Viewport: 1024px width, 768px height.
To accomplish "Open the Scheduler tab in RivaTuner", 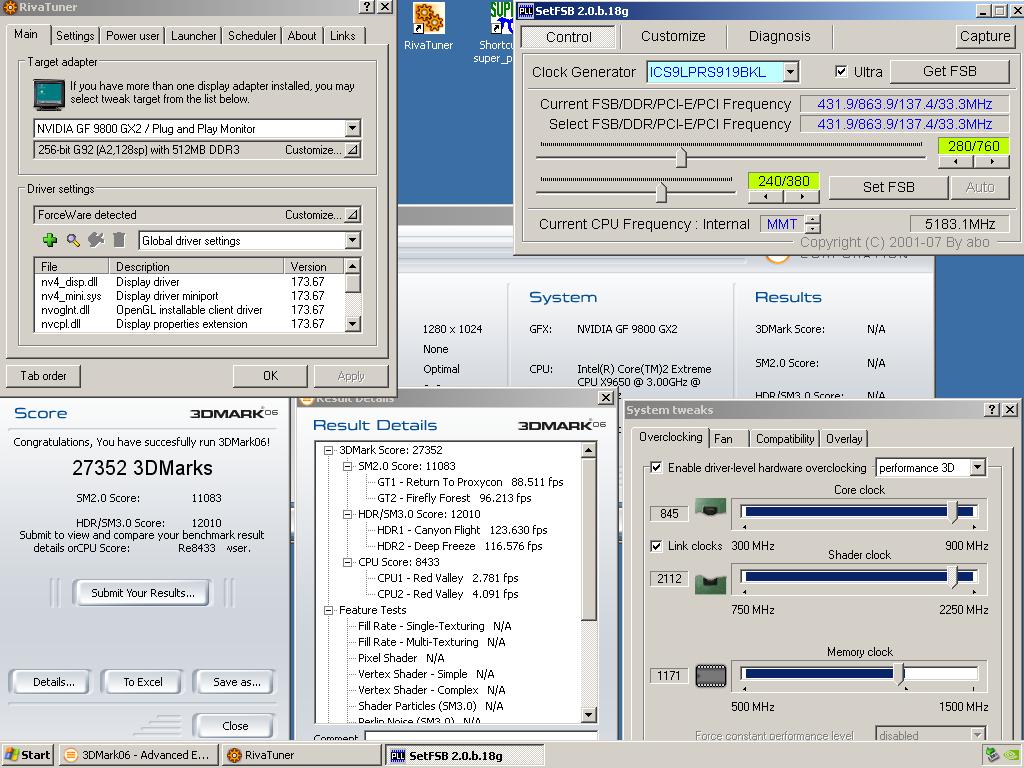I will [x=252, y=36].
